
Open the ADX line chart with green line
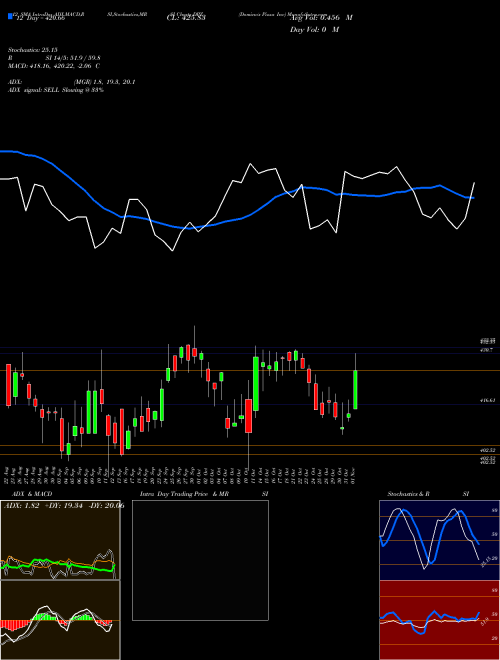point(60,540)
